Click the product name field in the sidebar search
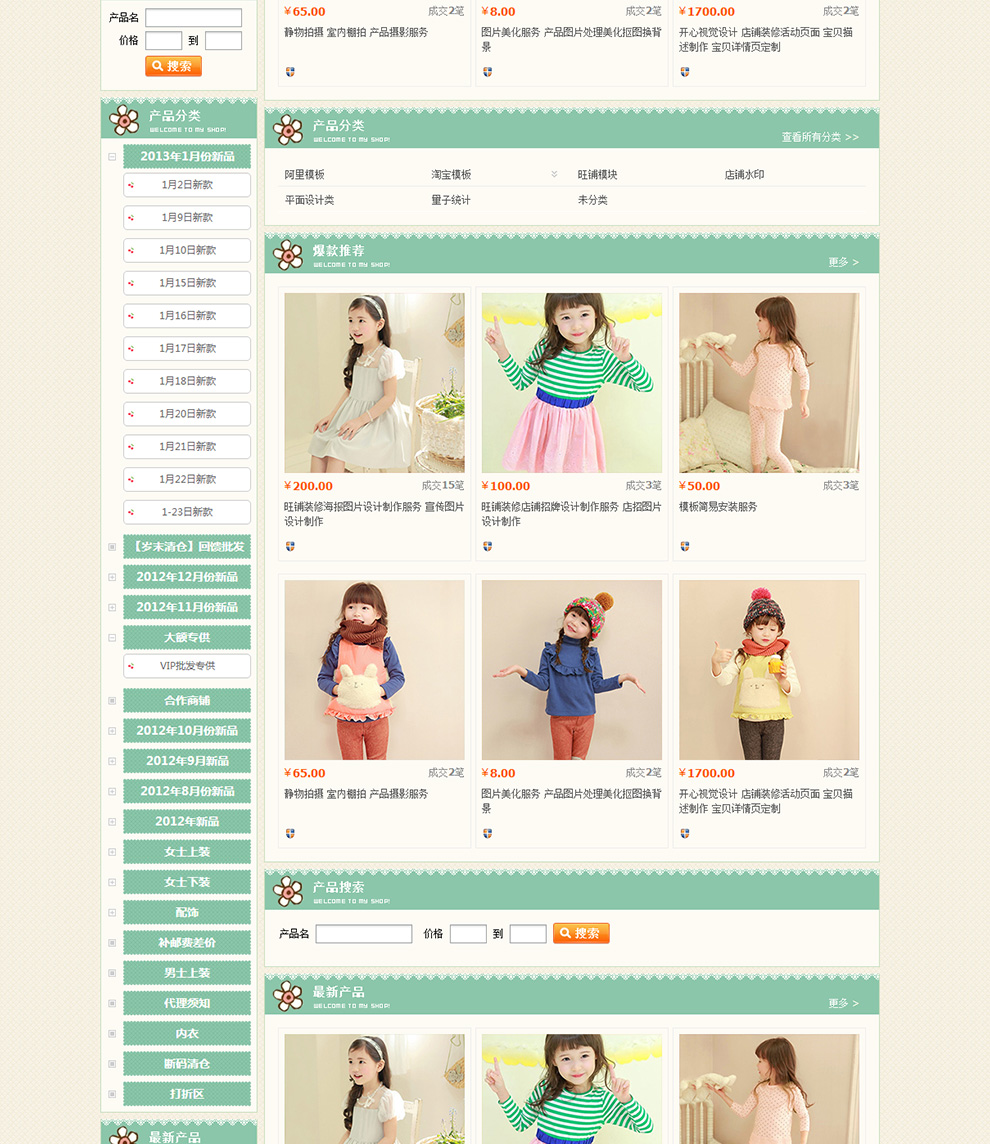 pyautogui.click(x=193, y=18)
